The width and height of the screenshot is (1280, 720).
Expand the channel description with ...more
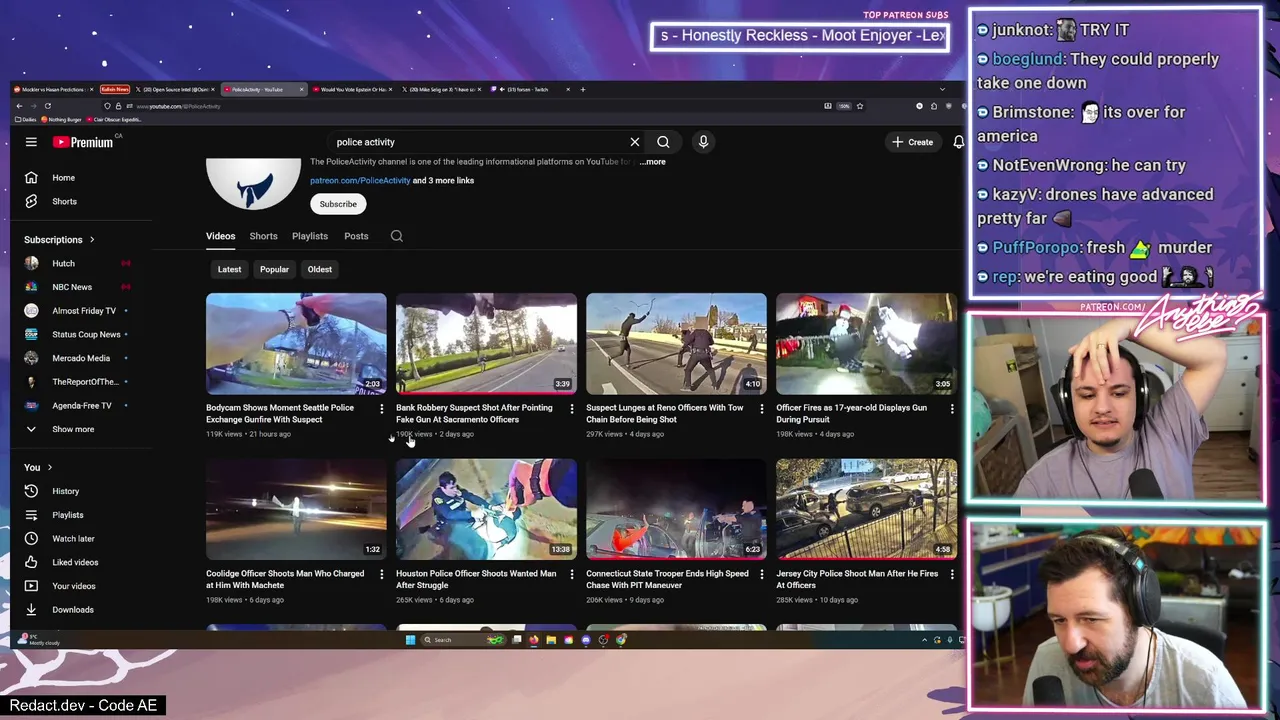(x=652, y=162)
